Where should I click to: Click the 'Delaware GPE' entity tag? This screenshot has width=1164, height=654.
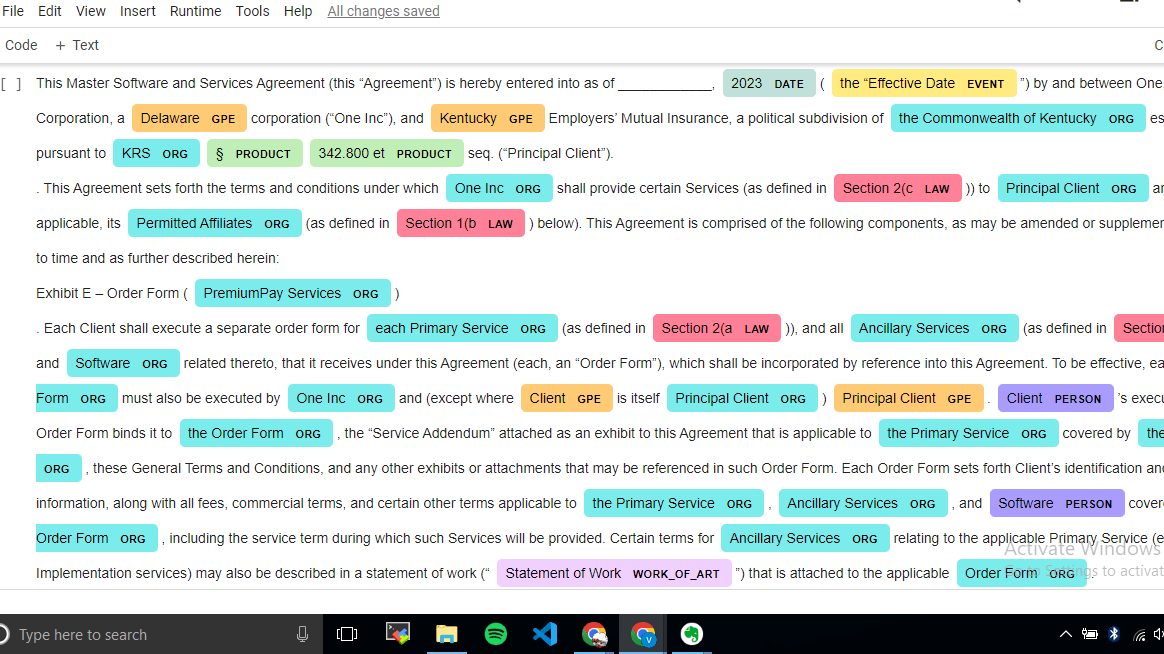pos(189,118)
